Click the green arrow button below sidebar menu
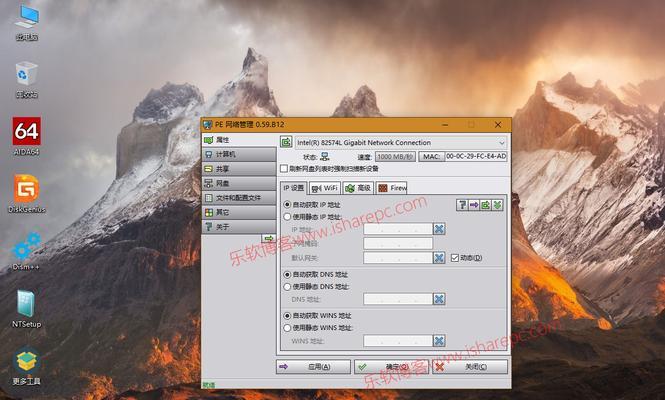This screenshot has height=400, width=665. click(268, 238)
